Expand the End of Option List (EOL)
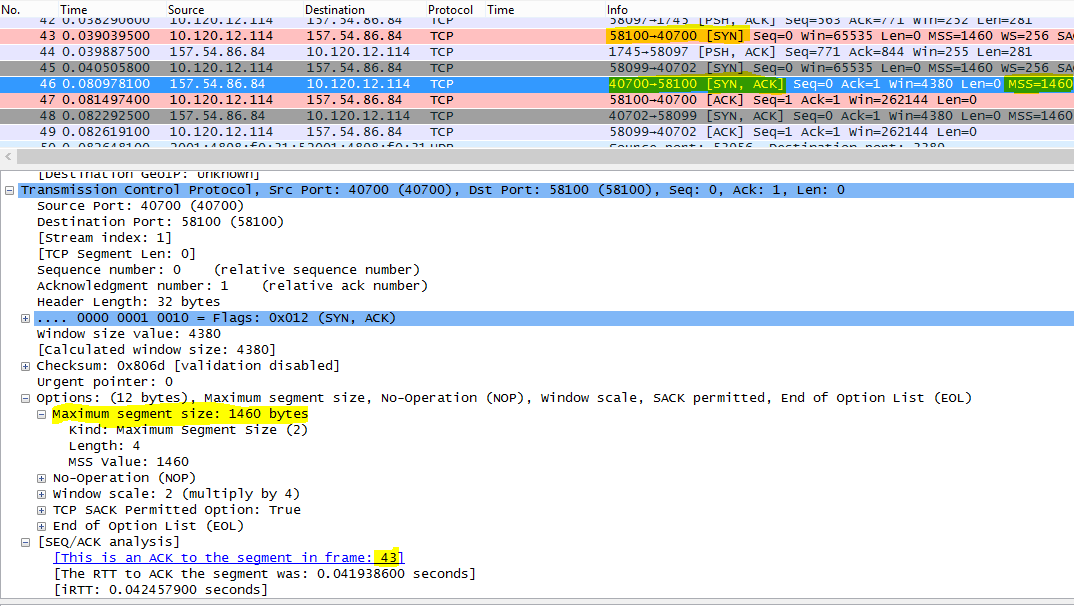1074x606 pixels. tap(41, 525)
